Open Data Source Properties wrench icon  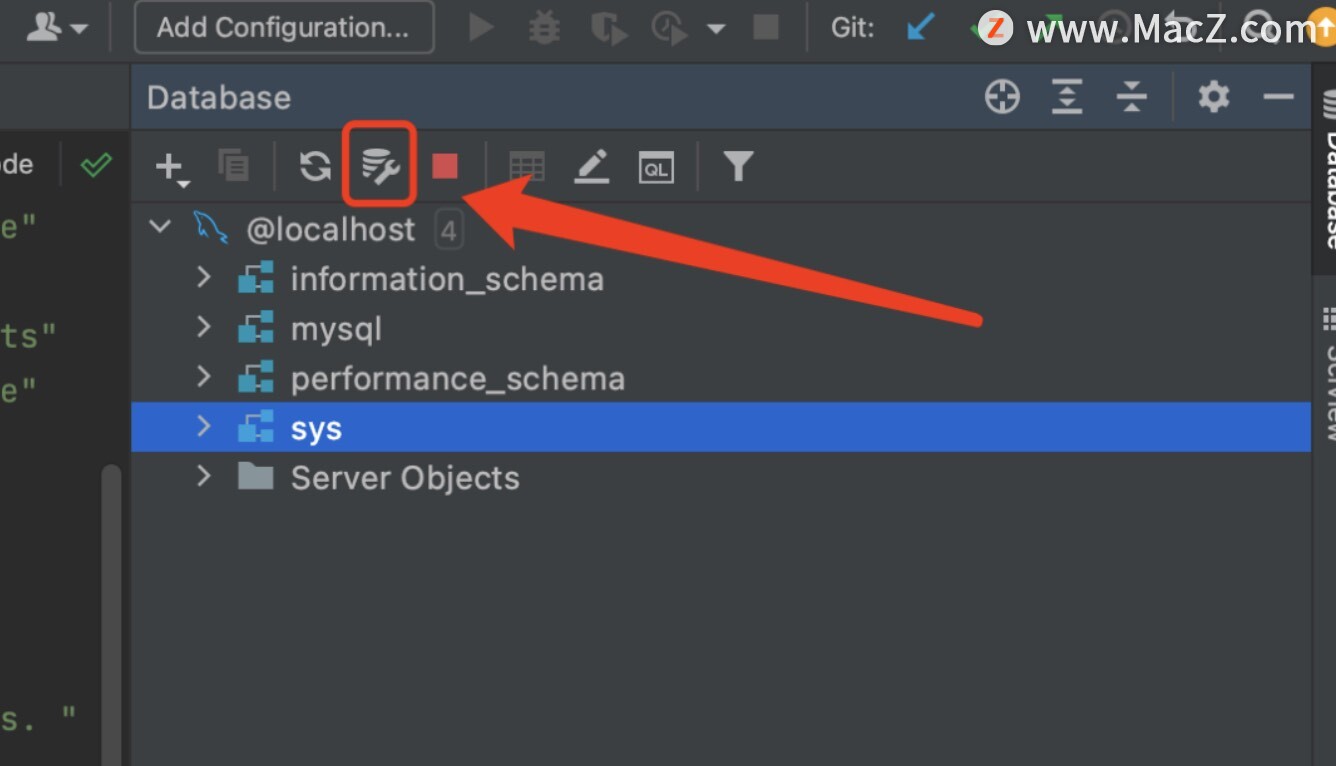(380, 166)
